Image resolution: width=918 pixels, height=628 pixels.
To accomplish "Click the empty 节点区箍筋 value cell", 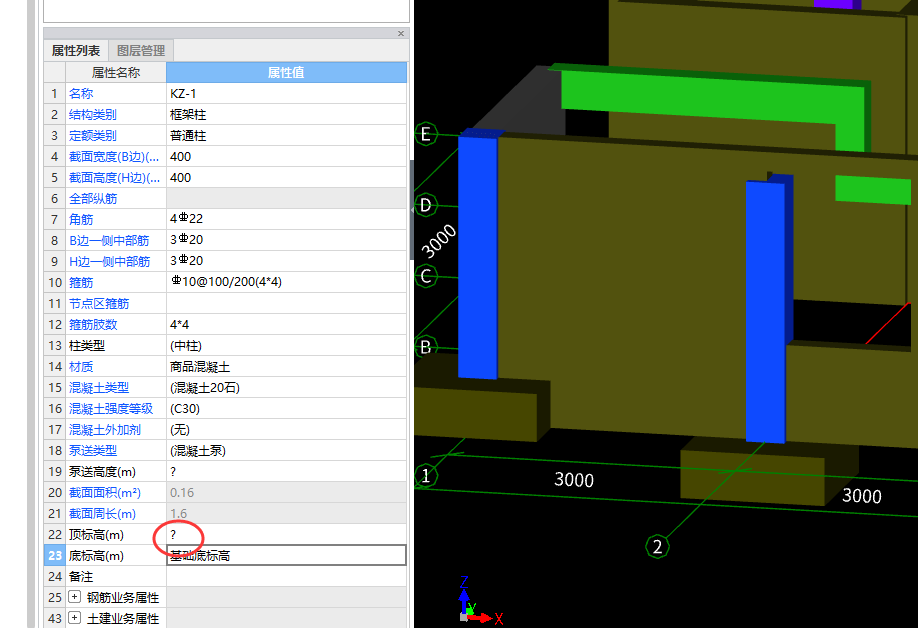I will pyautogui.click(x=286, y=303).
